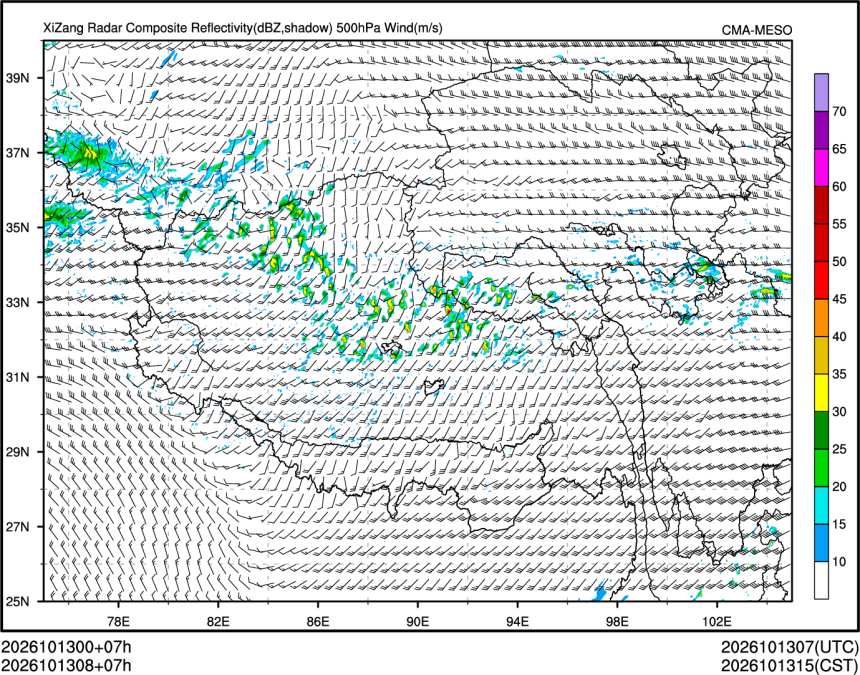Pick the orange 40–45 dBZ swatch
The width and height of the screenshot is (860, 675).
click(x=822, y=317)
